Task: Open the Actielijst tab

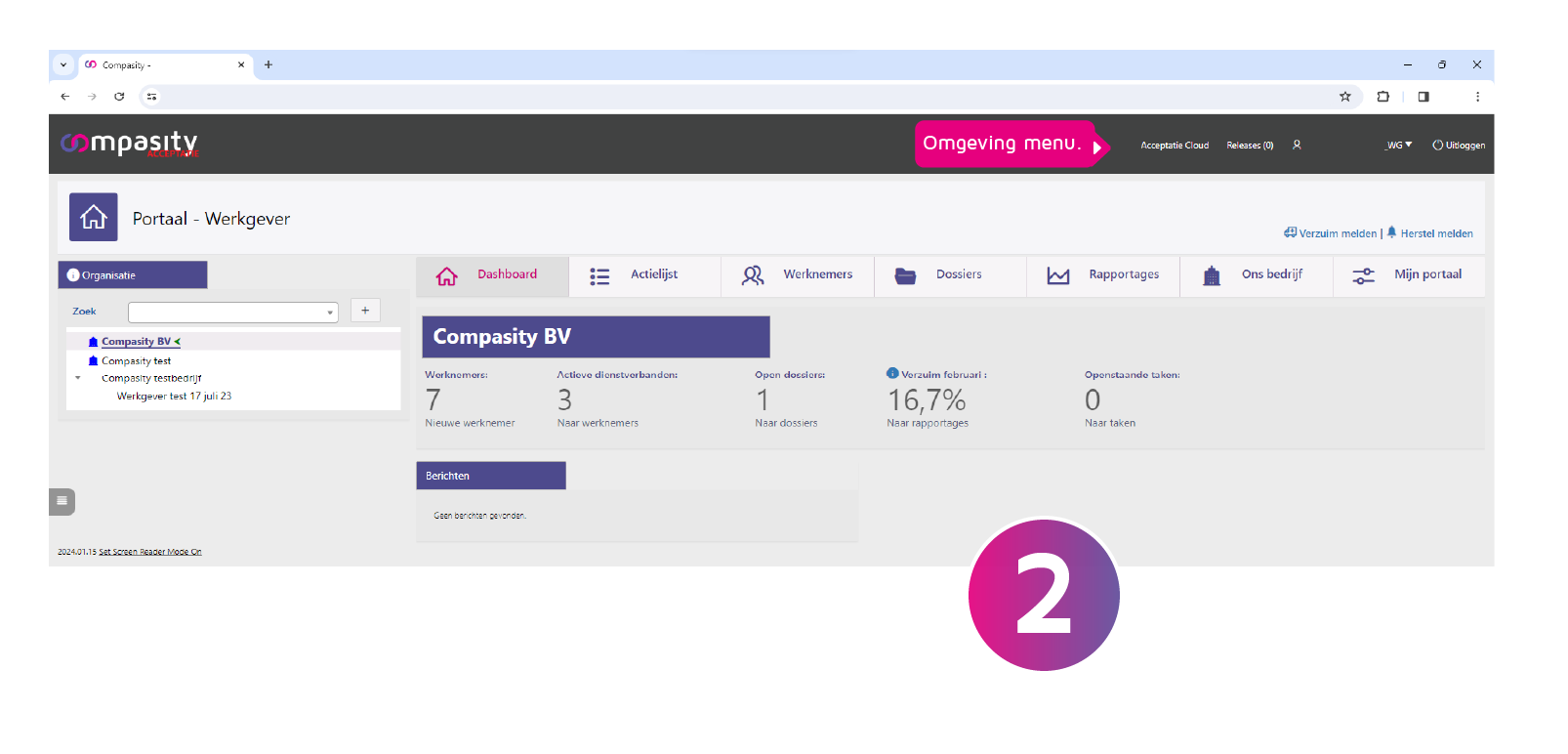Action: (x=644, y=276)
